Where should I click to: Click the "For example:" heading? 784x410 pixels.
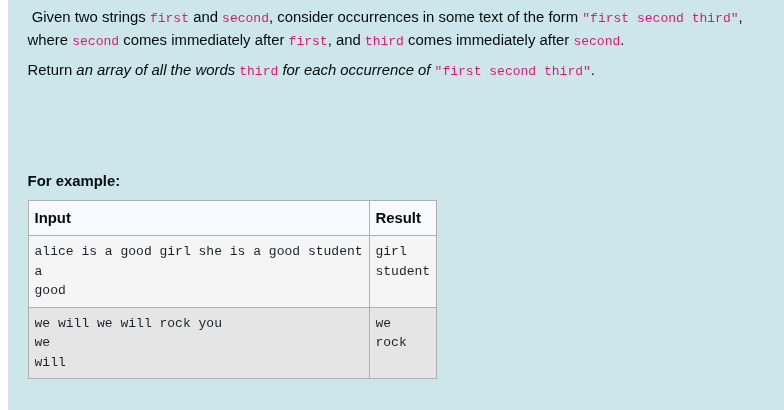[74, 181]
